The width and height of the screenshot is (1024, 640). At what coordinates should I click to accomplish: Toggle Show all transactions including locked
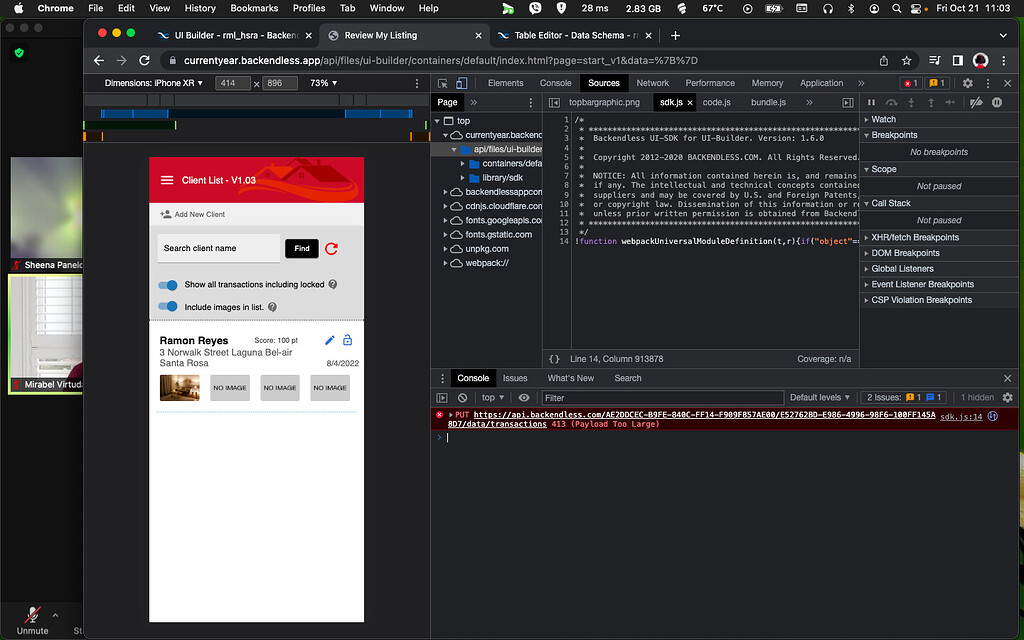click(x=168, y=285)
